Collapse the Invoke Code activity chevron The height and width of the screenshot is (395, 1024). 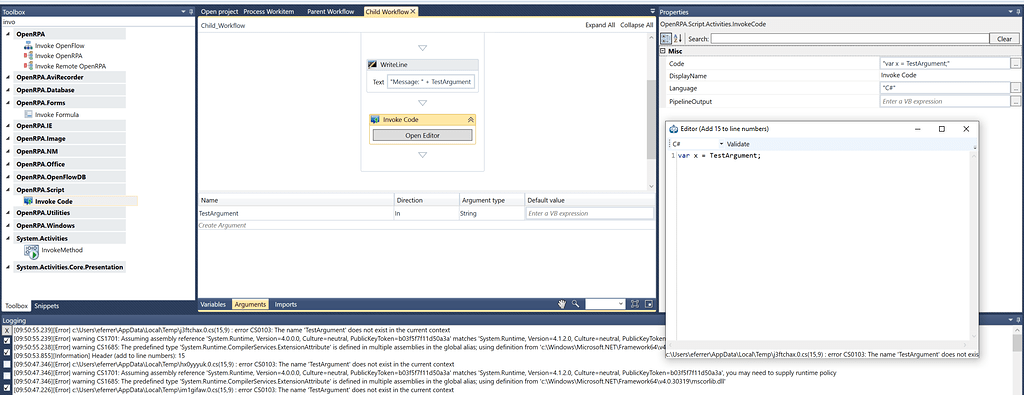point(470,119)
